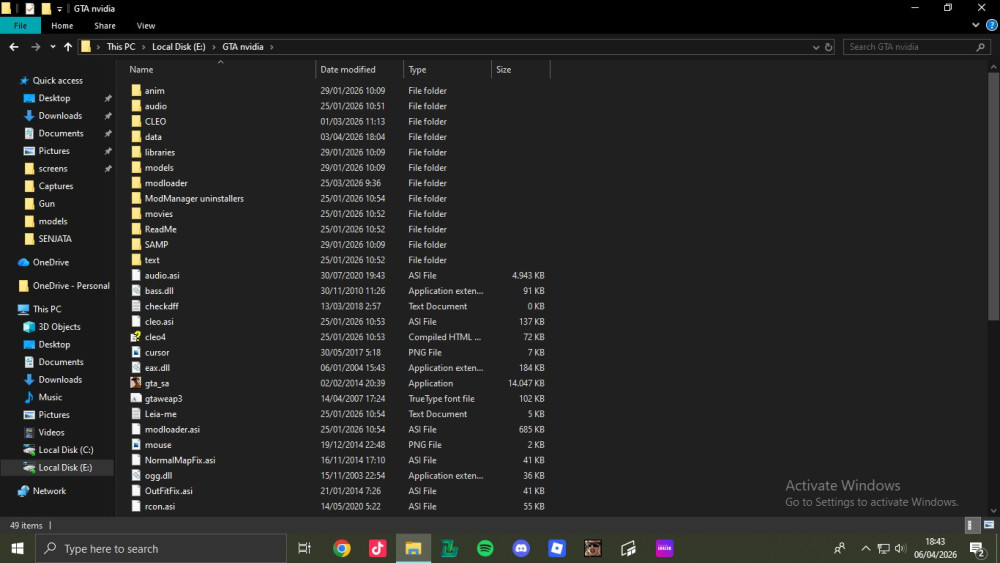Expand the address bar history dropdown
This screenshot has width=1000, height=563.
[816, 47]
